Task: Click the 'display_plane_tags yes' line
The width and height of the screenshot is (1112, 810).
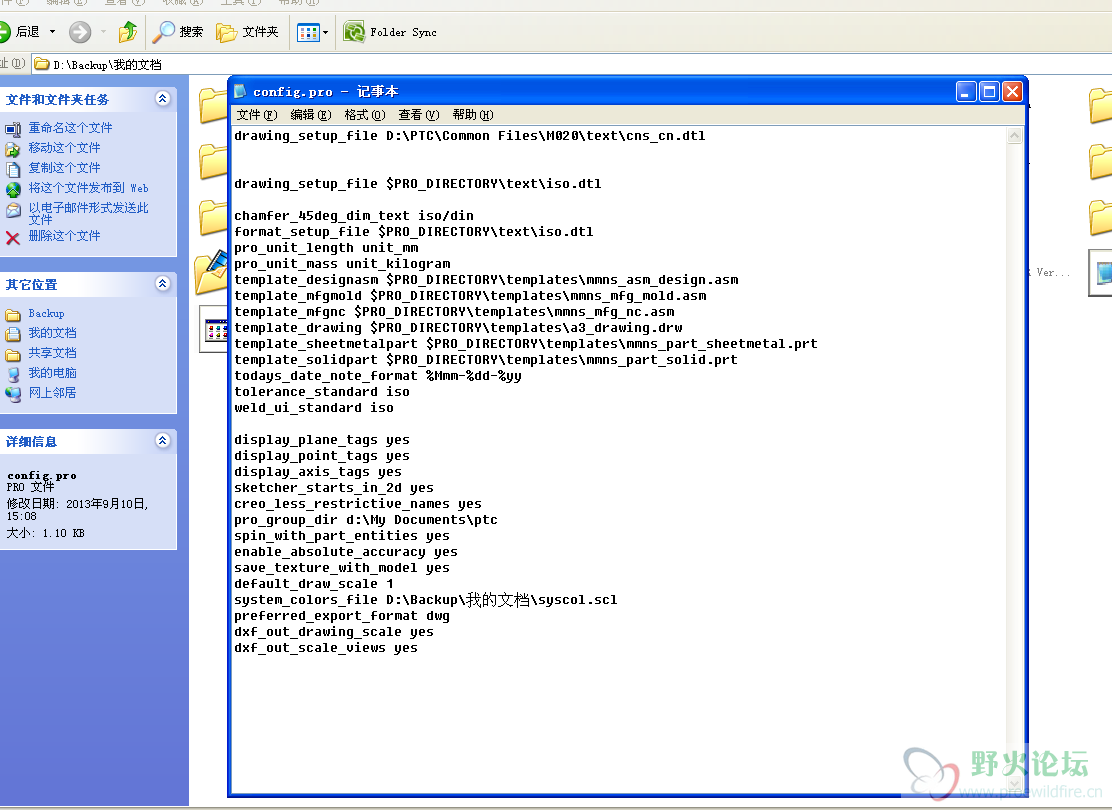Action: tap(321, 440)
